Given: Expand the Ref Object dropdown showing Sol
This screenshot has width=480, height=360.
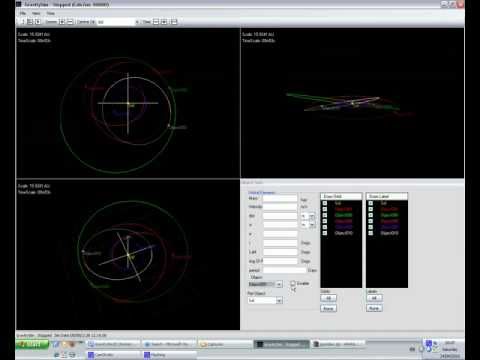Looking at the screenshot, I should 279,301.
